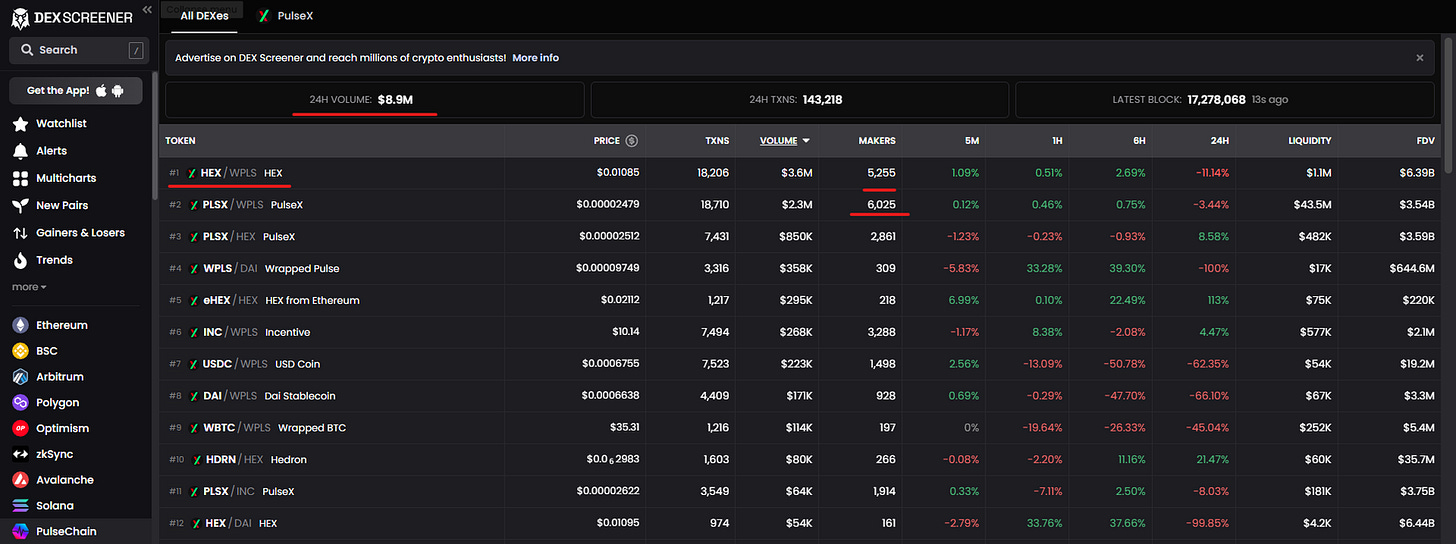The width and height of the screenshot is (1456, 544).
Task: Open the #11 PLSX / INC pair
Action: 800,492
